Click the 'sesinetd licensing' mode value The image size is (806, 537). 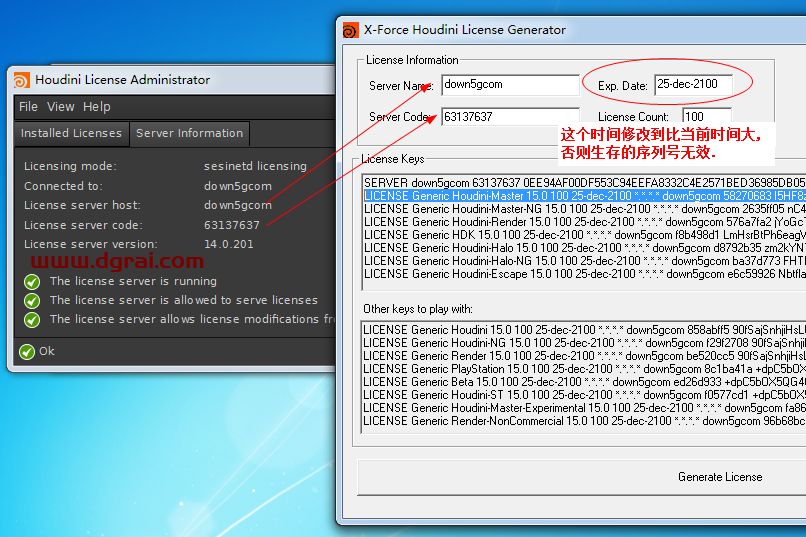255,166
